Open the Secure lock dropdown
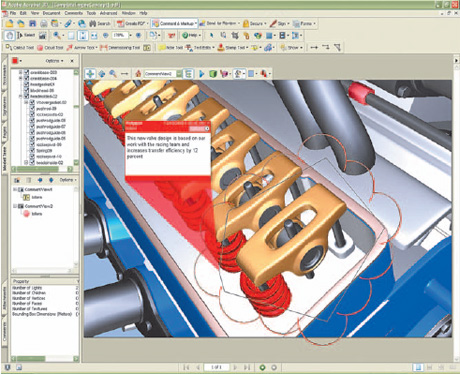 [x=254, y=23]
